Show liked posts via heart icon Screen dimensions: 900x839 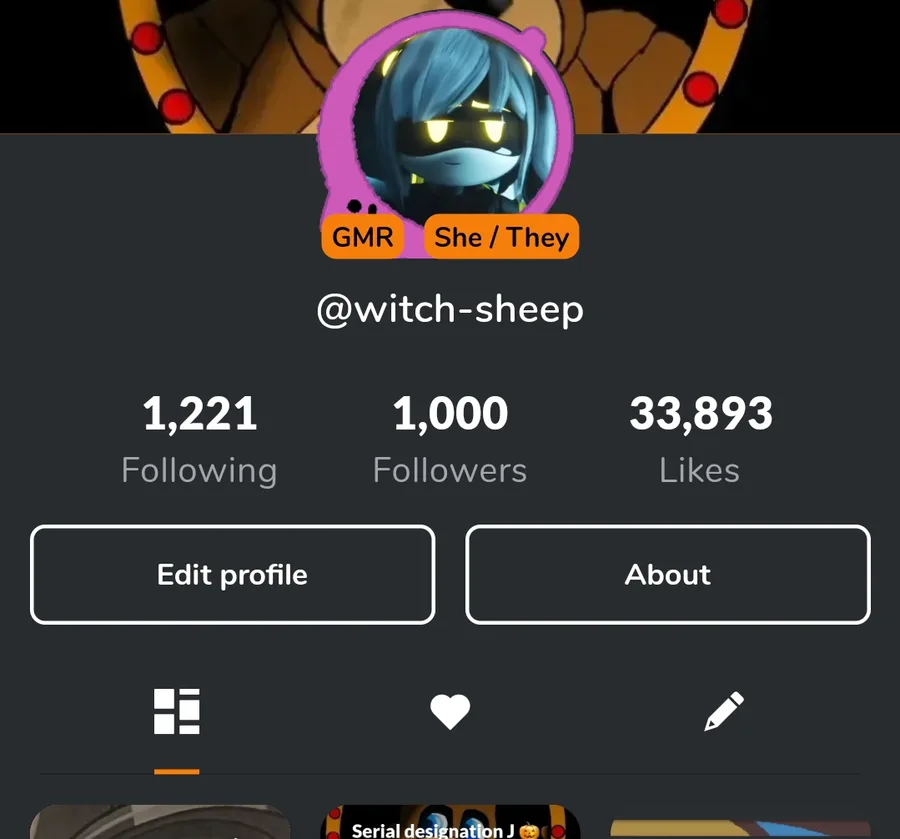tap(450, 712)
